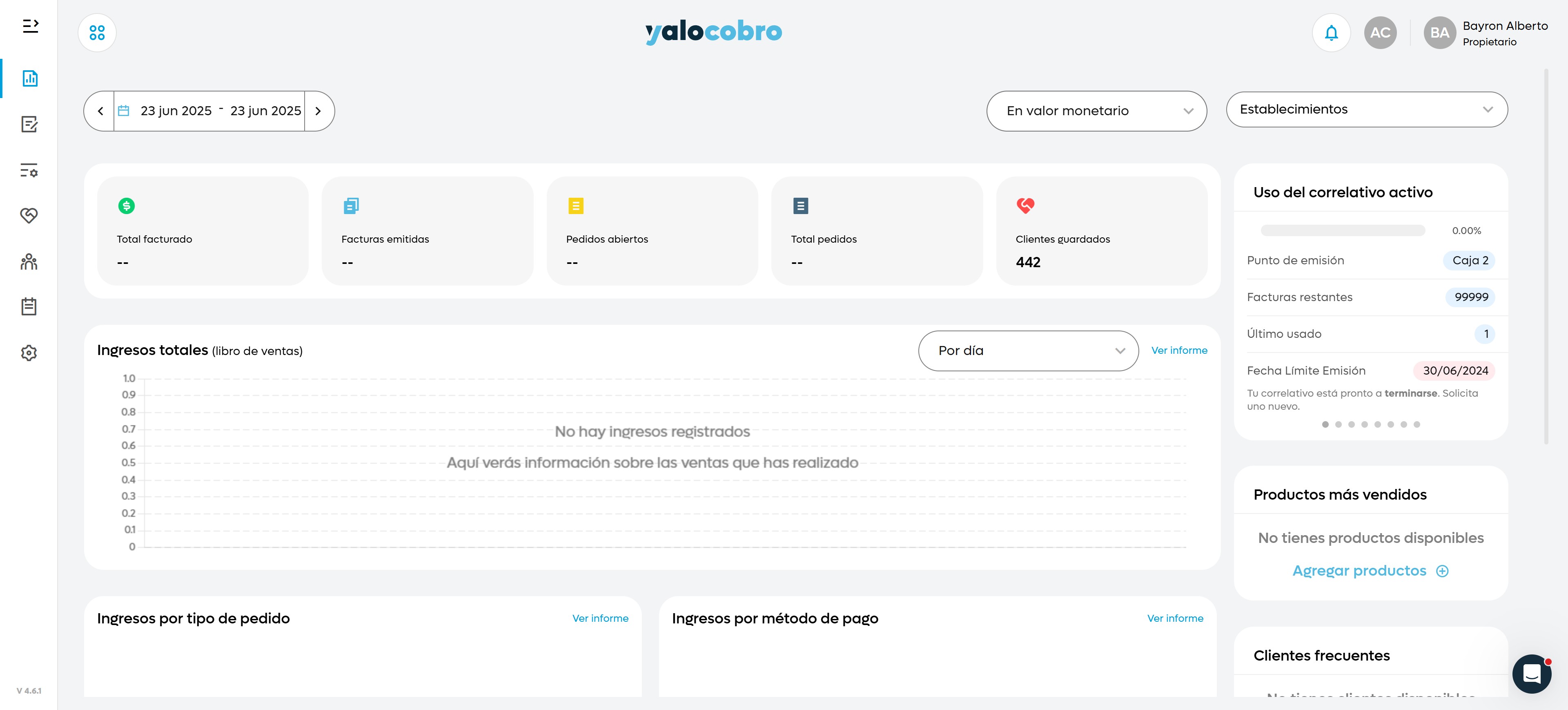The height and width of the screenshot is (710, 1568).
Task: Open the En valor monetario dropdown
Action: (1096, 111)
